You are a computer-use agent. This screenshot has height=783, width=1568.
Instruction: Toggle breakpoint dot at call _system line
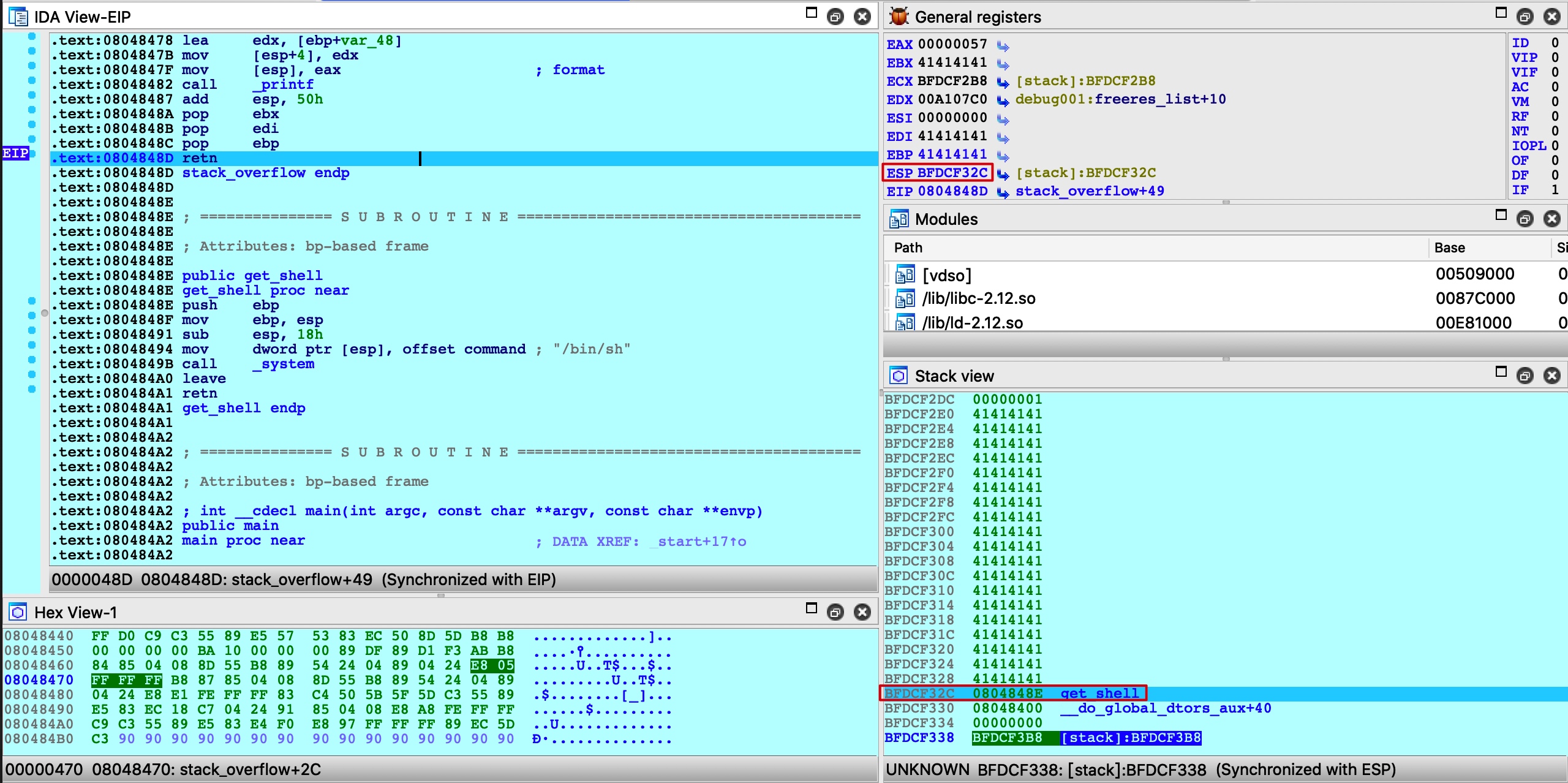coord(32,360)
